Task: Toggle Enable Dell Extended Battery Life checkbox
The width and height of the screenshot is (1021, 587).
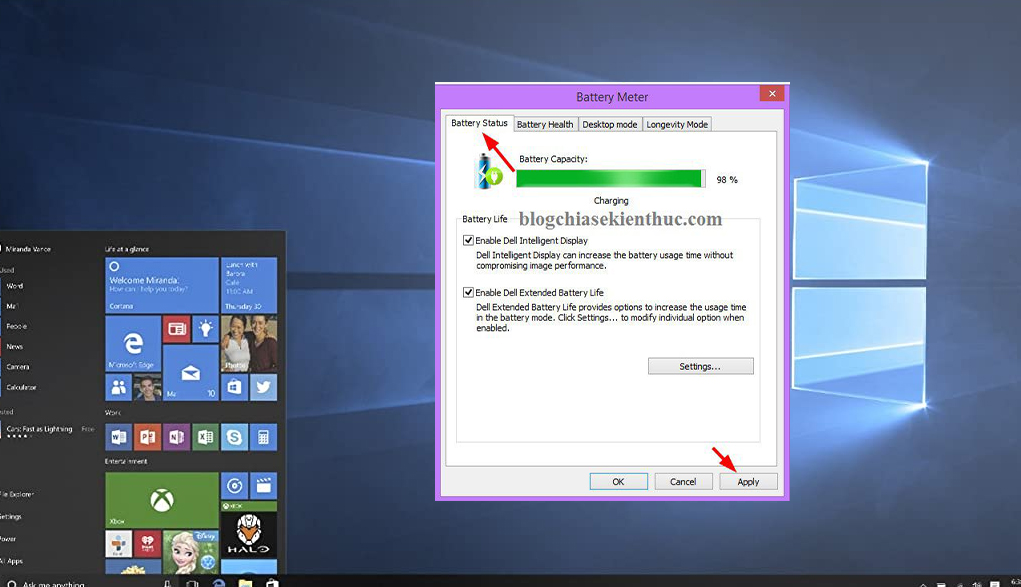Action: pyautogui.click(x=468, y=293)
